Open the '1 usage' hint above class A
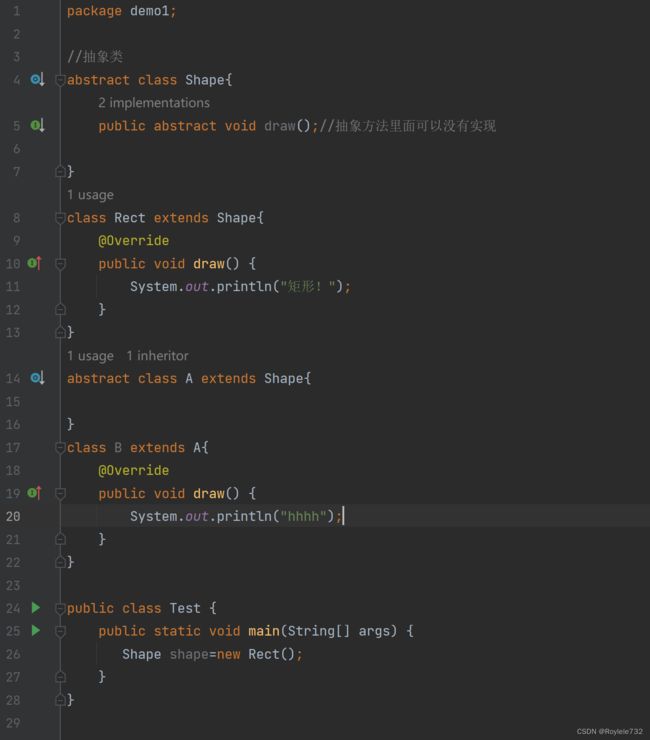Screen dimensions: 650x740 point(90,356)
